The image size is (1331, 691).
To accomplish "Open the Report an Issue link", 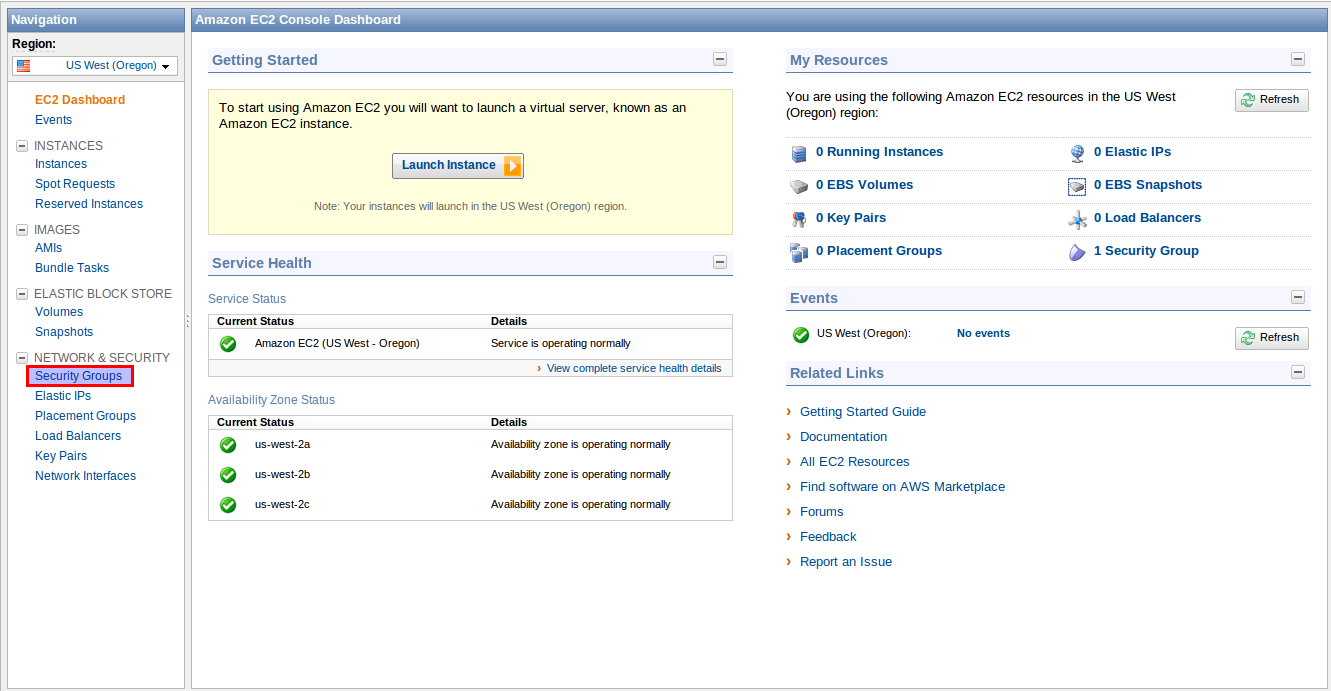I will [846, 562].
